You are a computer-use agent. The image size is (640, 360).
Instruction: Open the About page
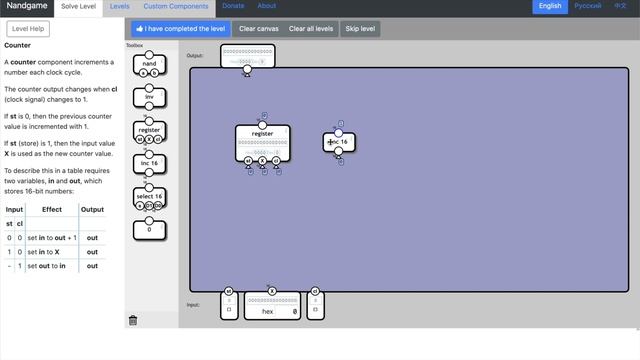(267, 6)
